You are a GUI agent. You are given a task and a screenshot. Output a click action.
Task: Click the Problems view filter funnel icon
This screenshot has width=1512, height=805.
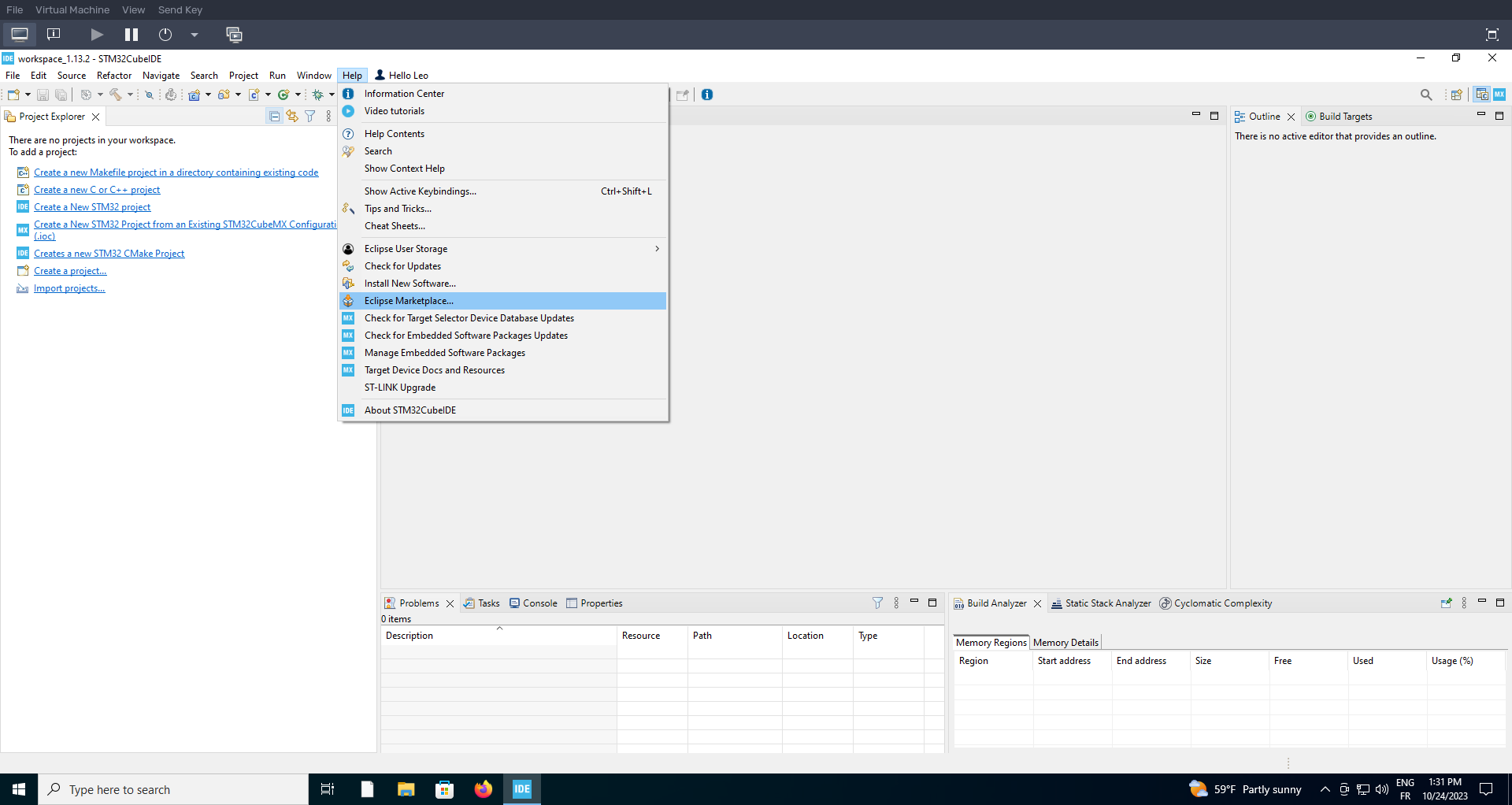click(x=877, y=603)
